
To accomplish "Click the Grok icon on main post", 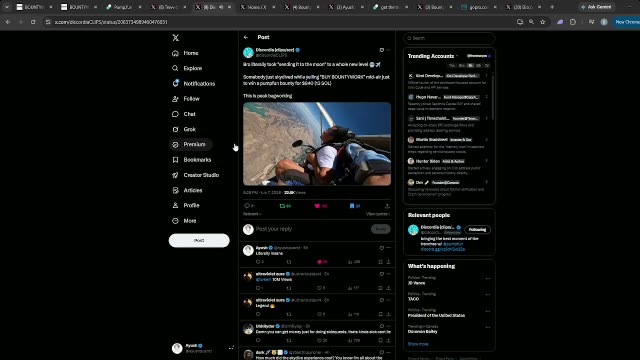I will point(382,50).
